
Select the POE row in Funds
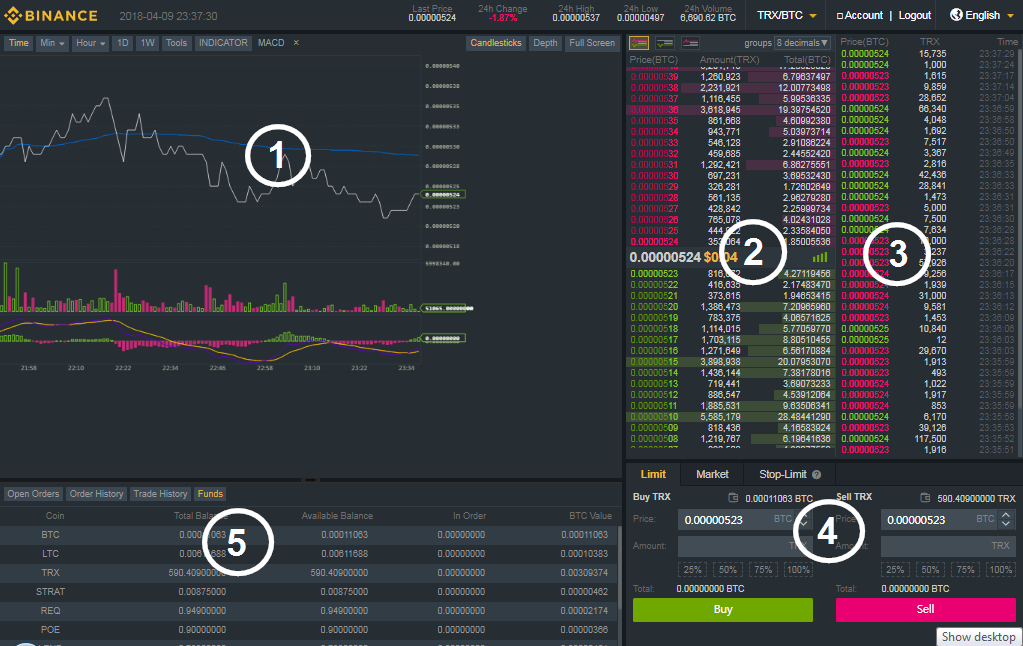tap(311, 630)
